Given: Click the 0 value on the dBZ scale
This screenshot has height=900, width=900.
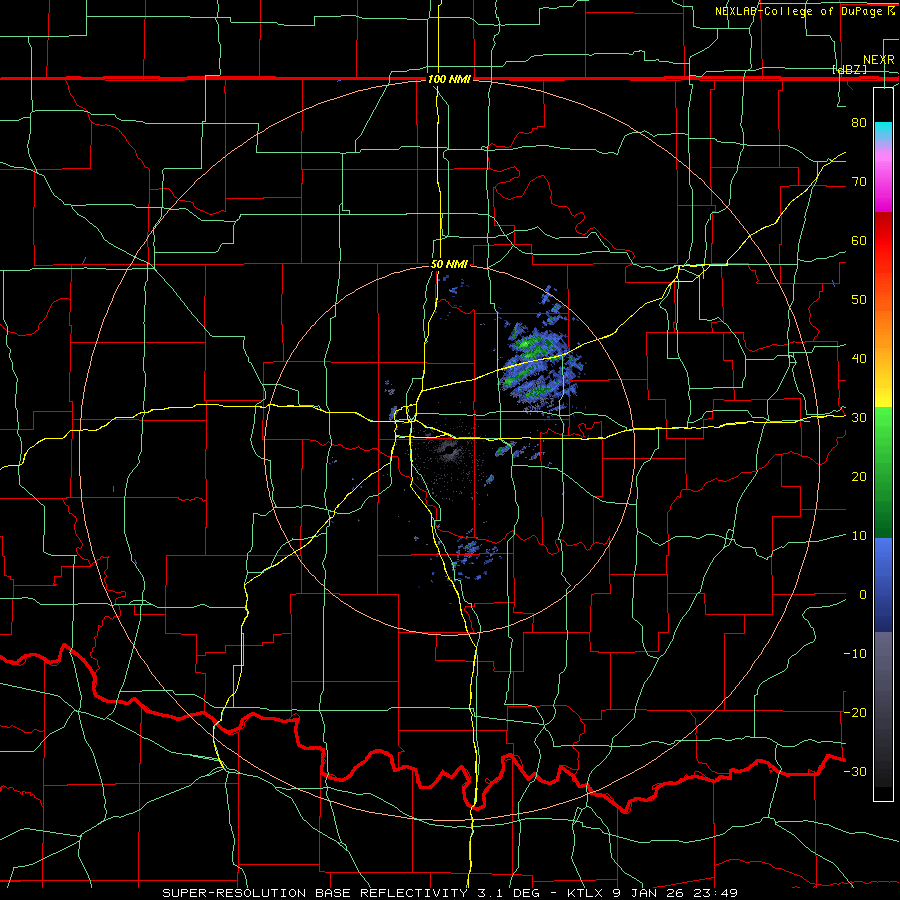Looking at the screenshot, I should click(863, 595).
